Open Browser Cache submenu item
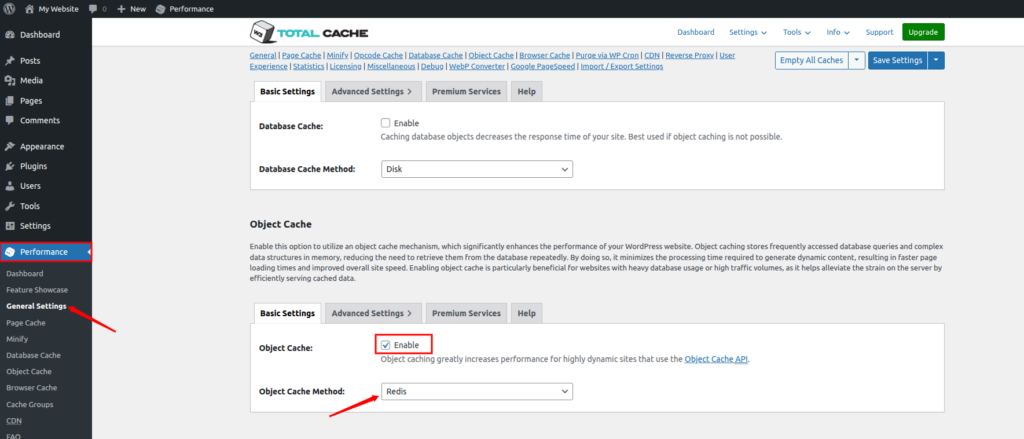Screen dimensions: 1024x439 click(31, 387)
